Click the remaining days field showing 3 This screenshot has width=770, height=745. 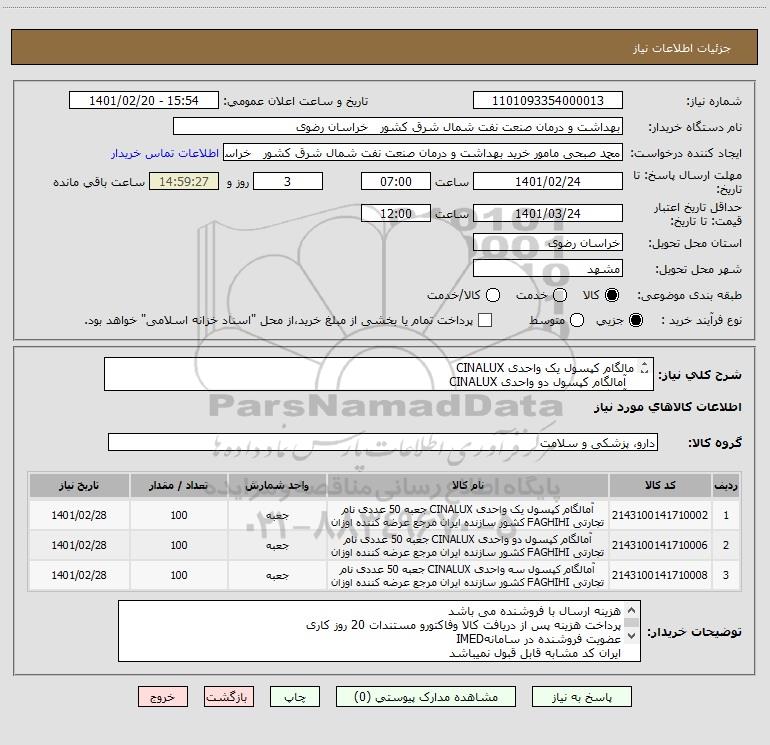288,181
